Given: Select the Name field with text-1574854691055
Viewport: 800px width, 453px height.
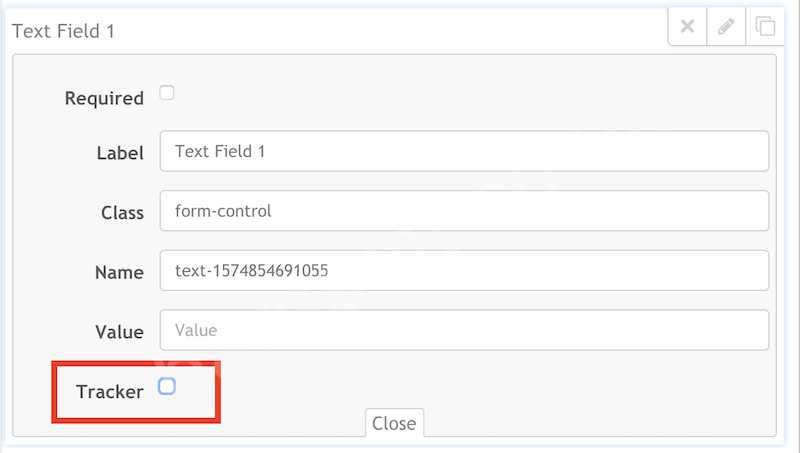Looking at the screenshot, I should (x=464, y=270).
